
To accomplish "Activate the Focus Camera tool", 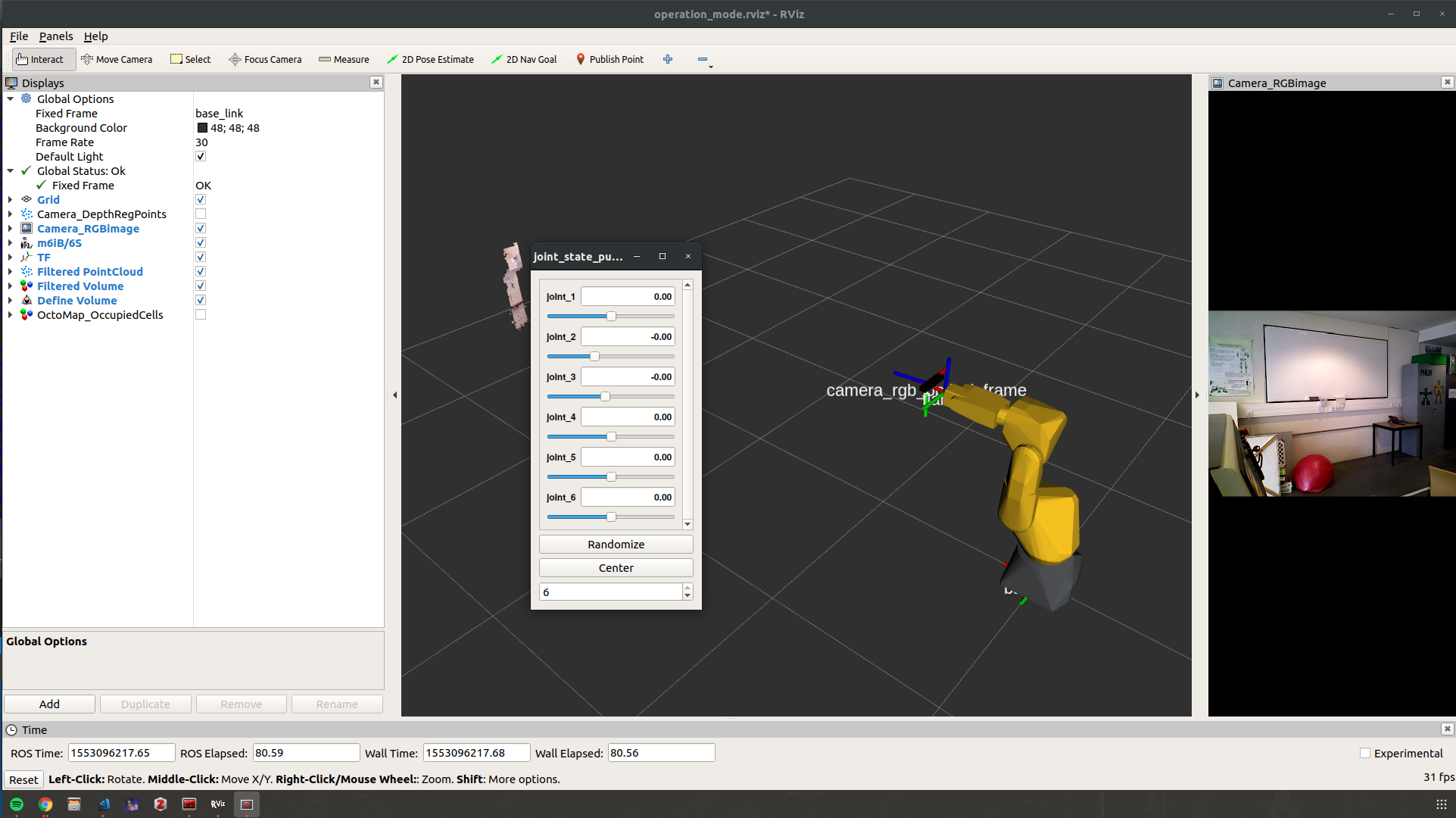I will [265, 59].
